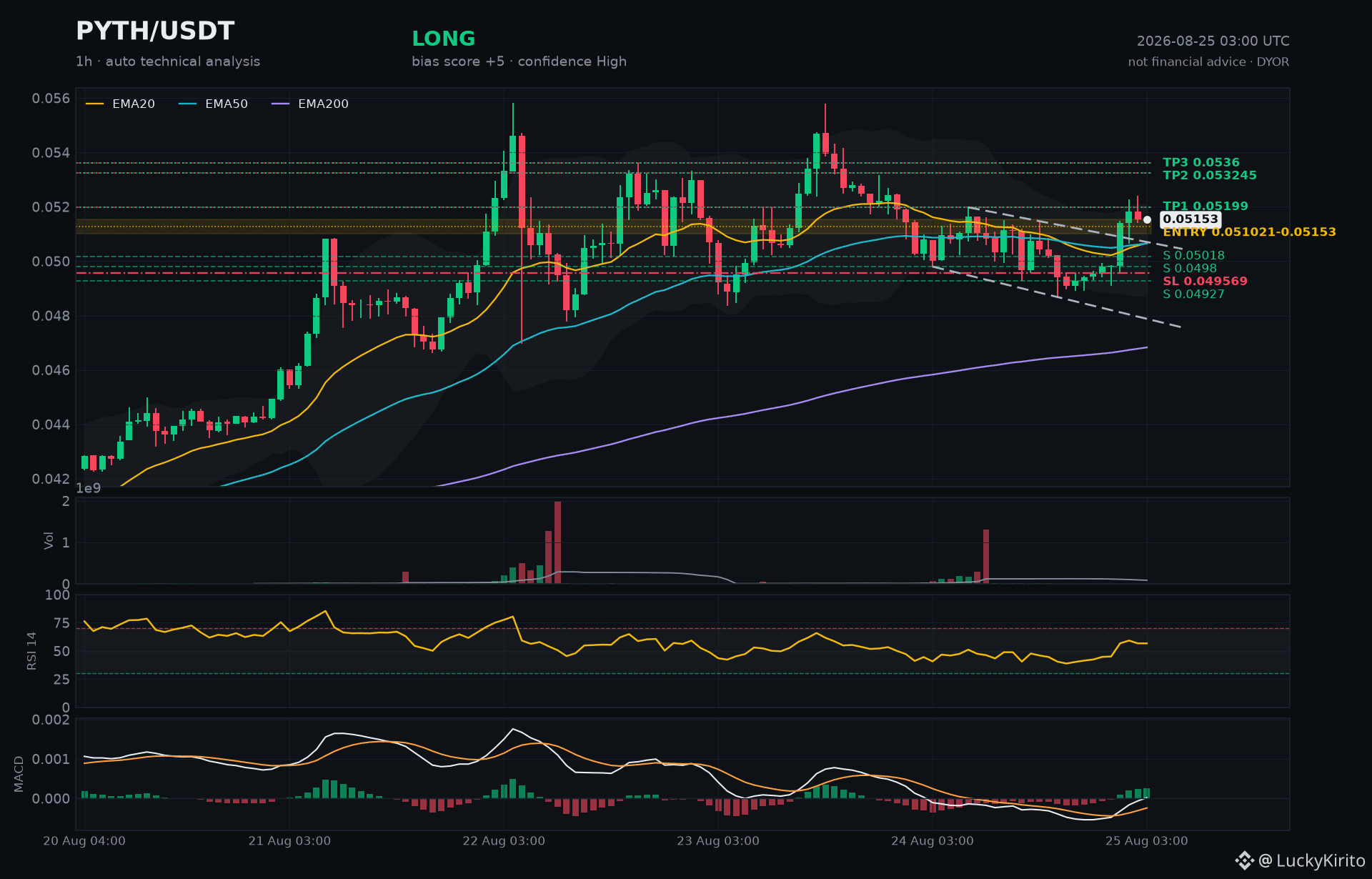Click the 21 Aug 03:00 time label
The width and height of the screenshot is (1372, 879).
coord(289,841)
